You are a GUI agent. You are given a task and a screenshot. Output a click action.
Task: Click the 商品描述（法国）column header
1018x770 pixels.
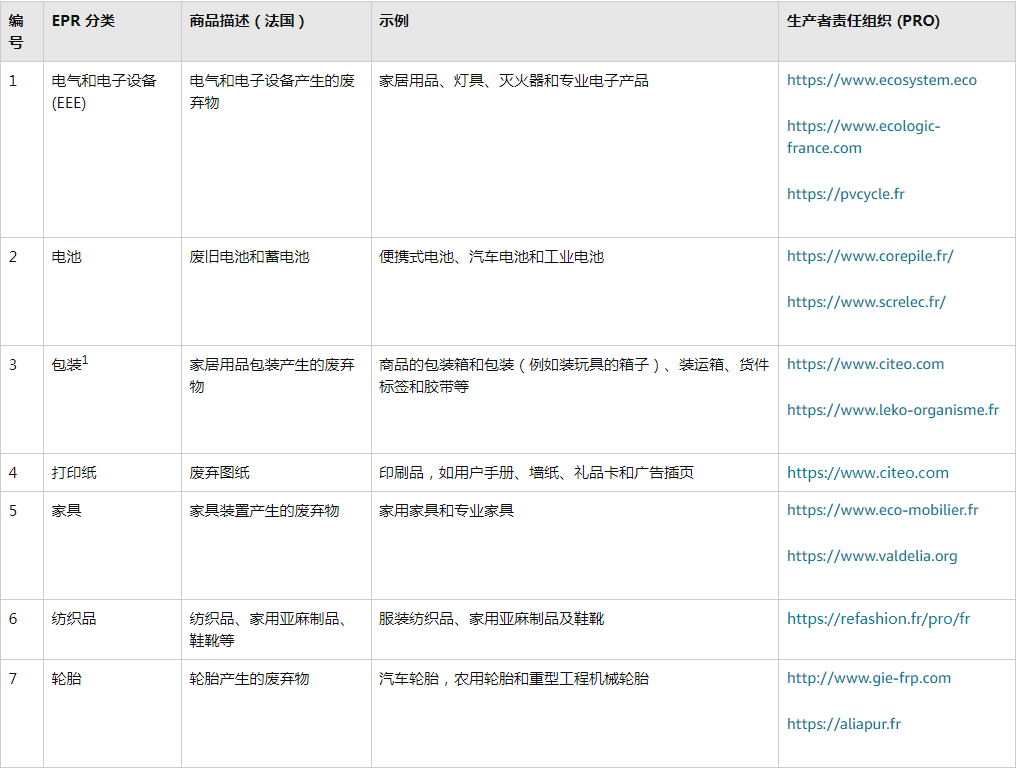point(235,20)
